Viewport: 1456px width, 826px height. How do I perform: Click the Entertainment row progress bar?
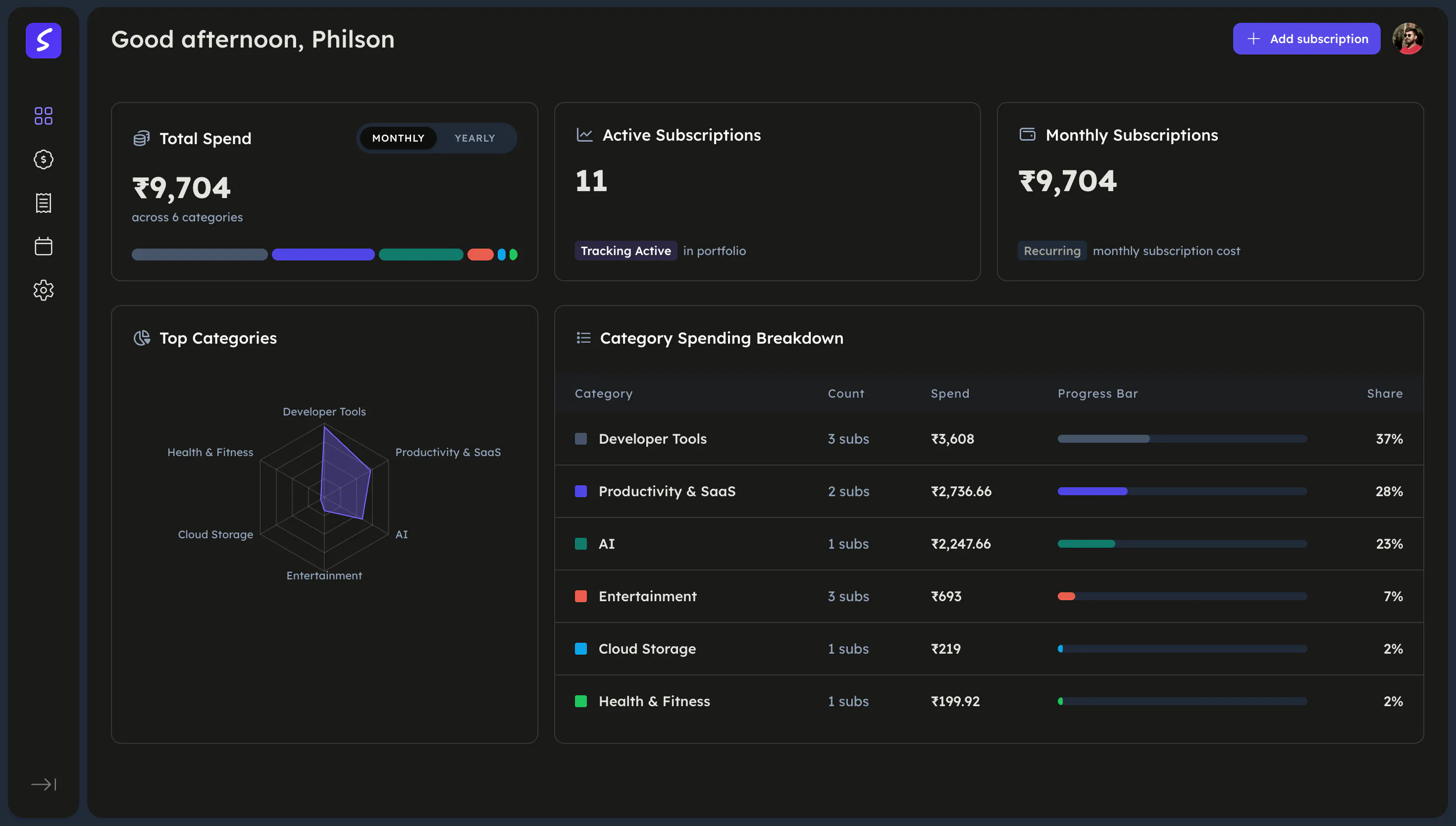pos(1182,596)
